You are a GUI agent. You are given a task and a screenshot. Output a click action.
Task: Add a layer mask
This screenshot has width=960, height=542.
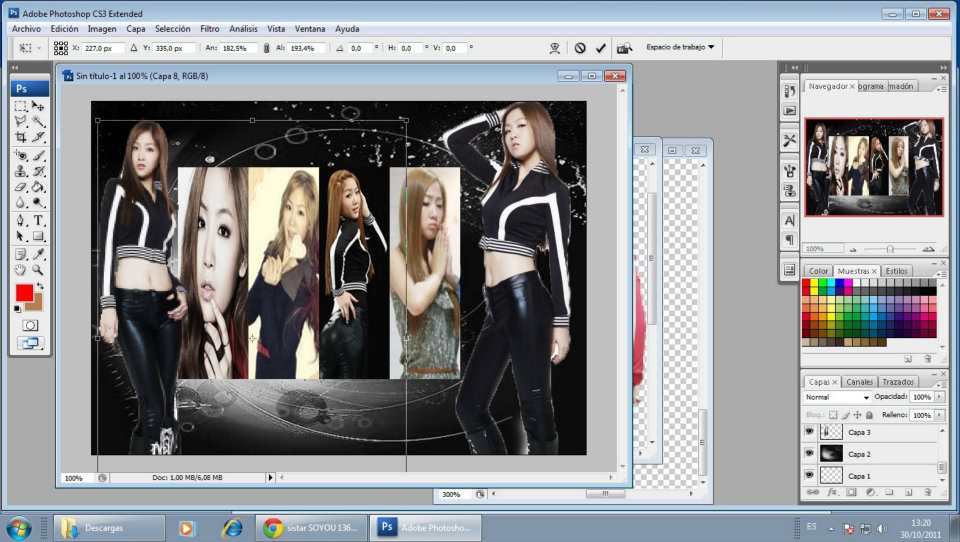[851, 492]
